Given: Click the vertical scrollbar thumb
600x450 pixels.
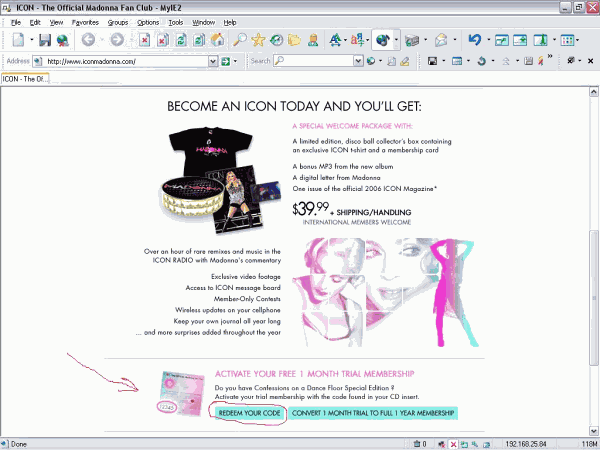Looking at the screenshot, I should pos(593,298).
